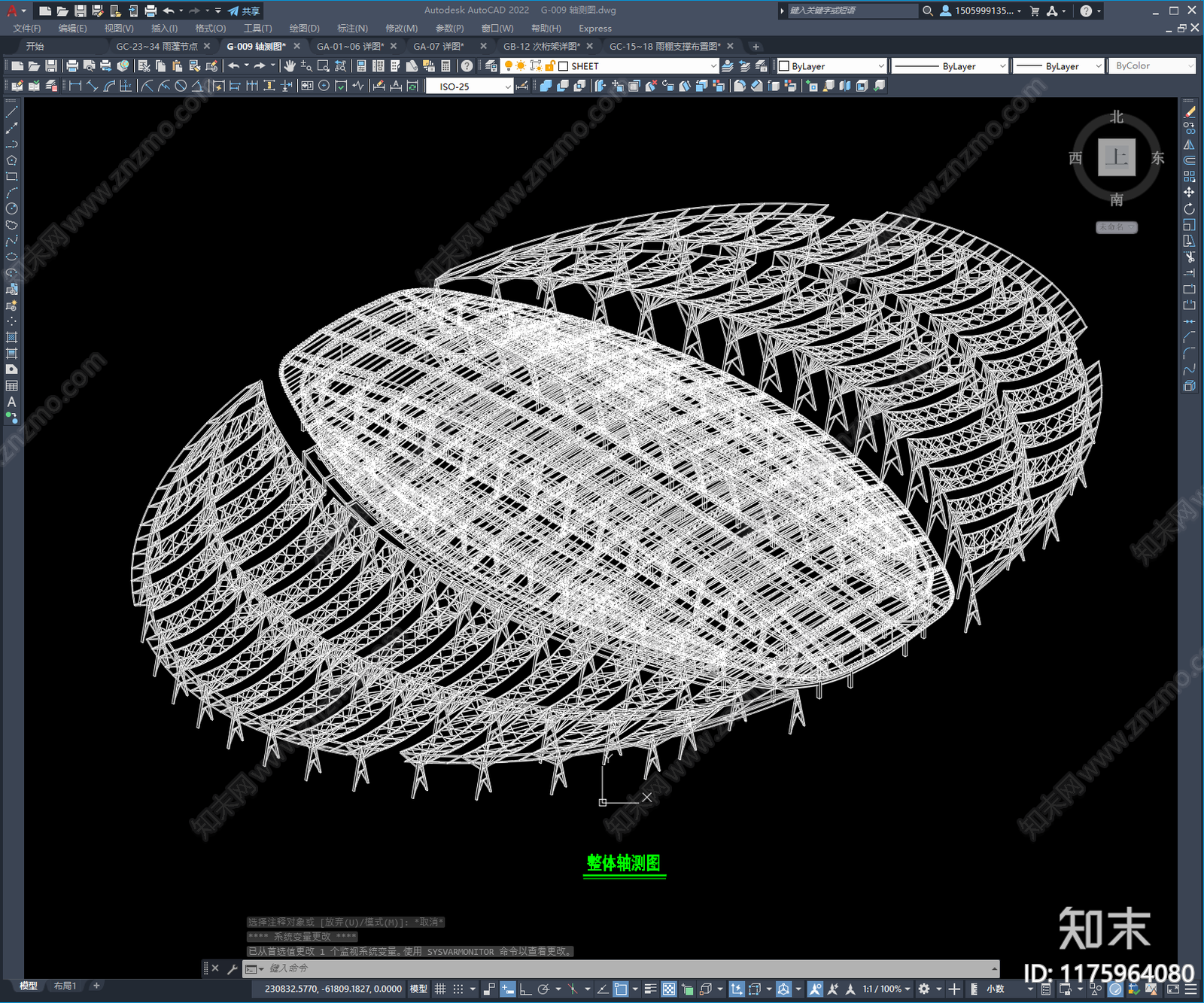Viewport: 1204px width, 1003px height.
Task: Click the Plot (print) icon in standard toolbar
Action: click(72, 66)
